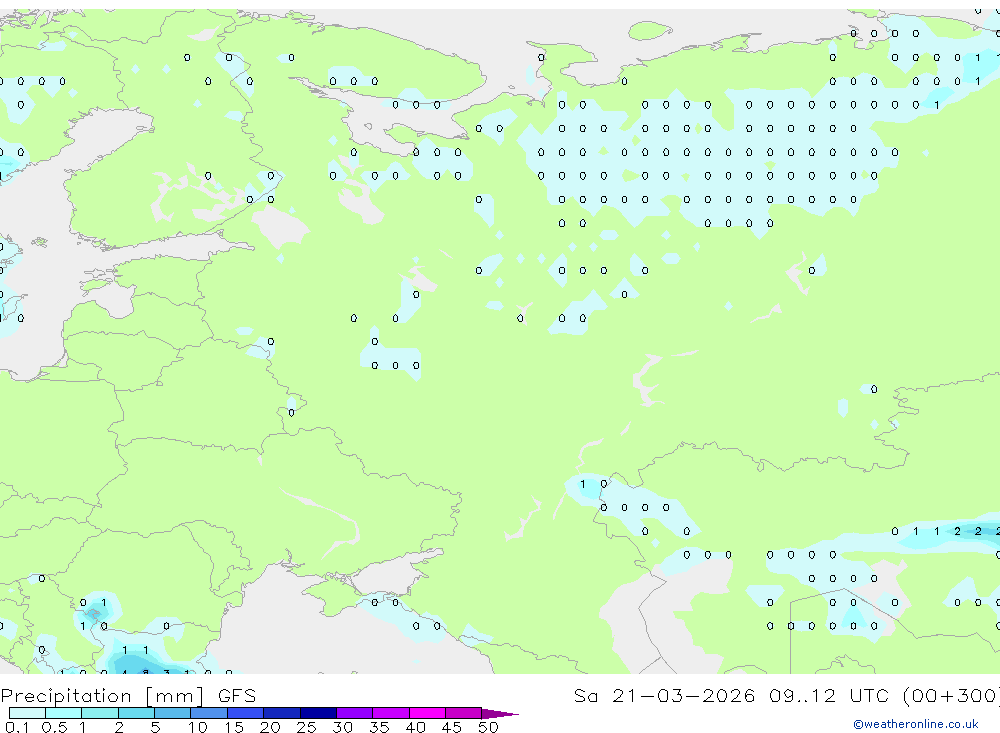Select the lightest cyan 0.1–0.5 legend swatch
Viewport: 1000px width, 733px height.
click(27, 713)
